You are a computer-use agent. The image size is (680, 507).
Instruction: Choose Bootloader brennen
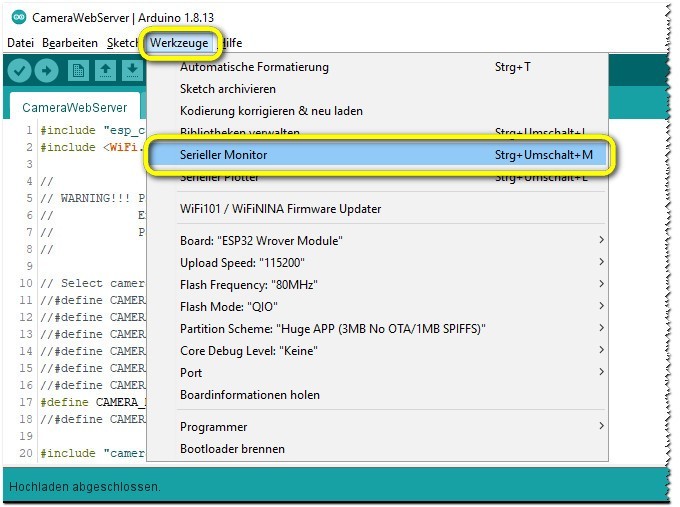tap(377, 449)
